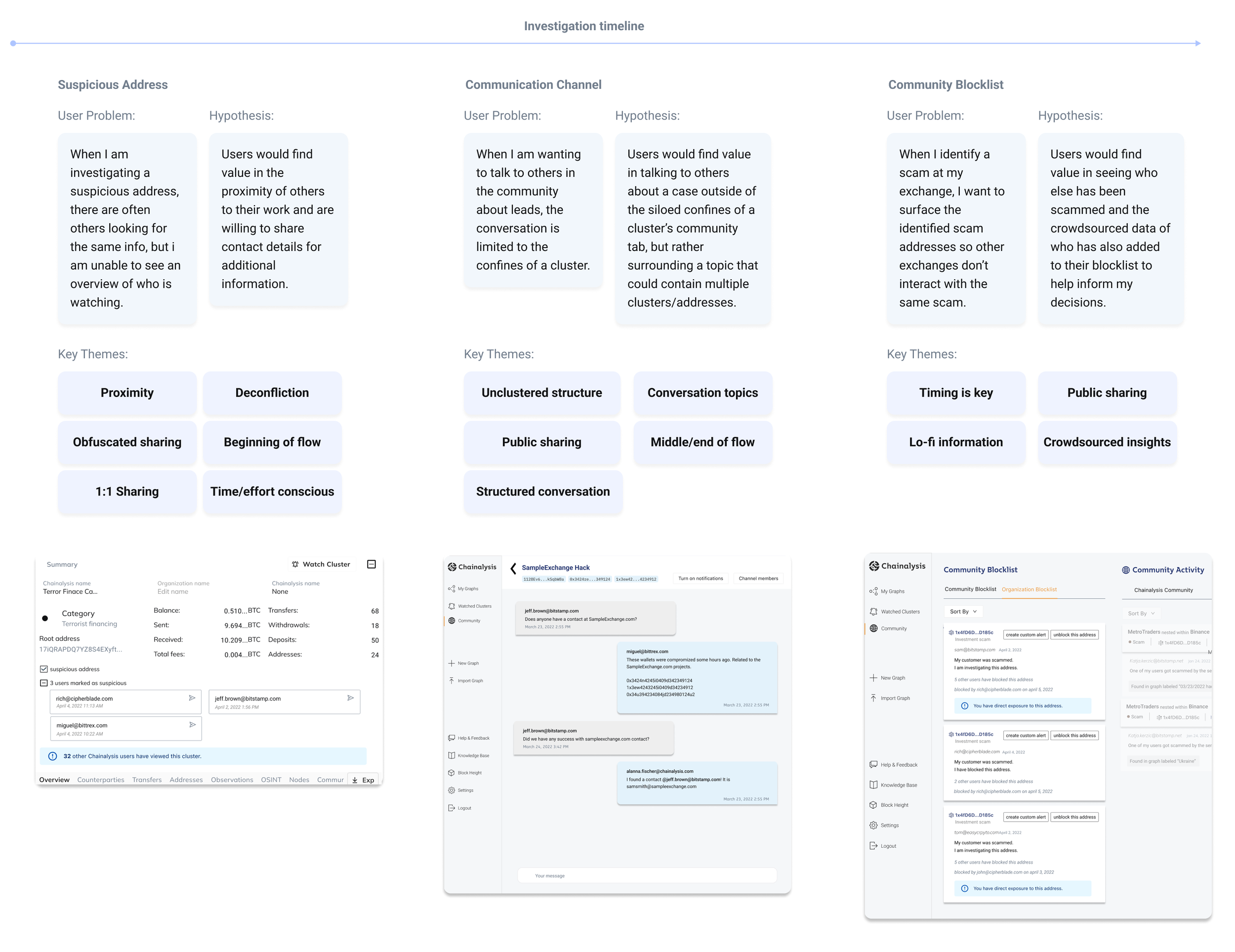
Task: Click the Your message input field
Action: click(x=647, y=875)
